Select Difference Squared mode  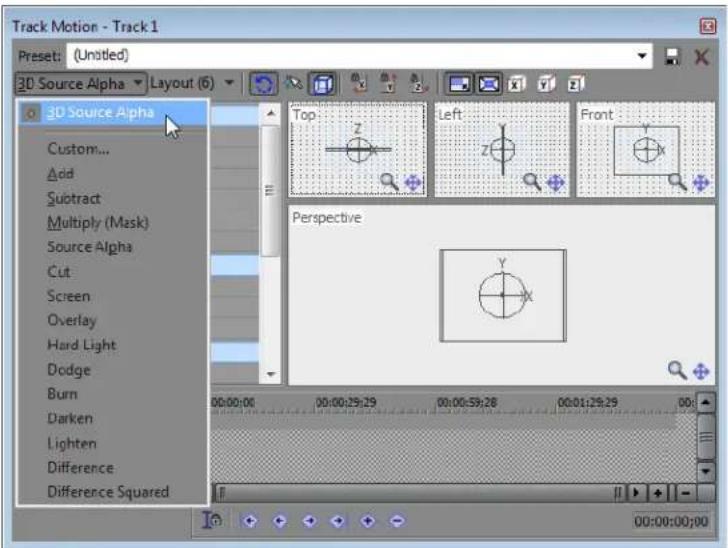click(x=108, y=492)
